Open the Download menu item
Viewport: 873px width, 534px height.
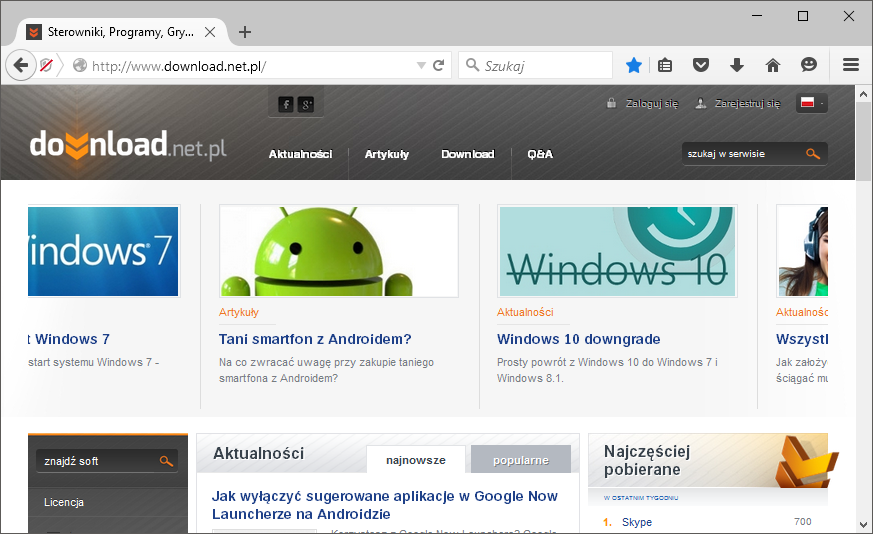468,154
